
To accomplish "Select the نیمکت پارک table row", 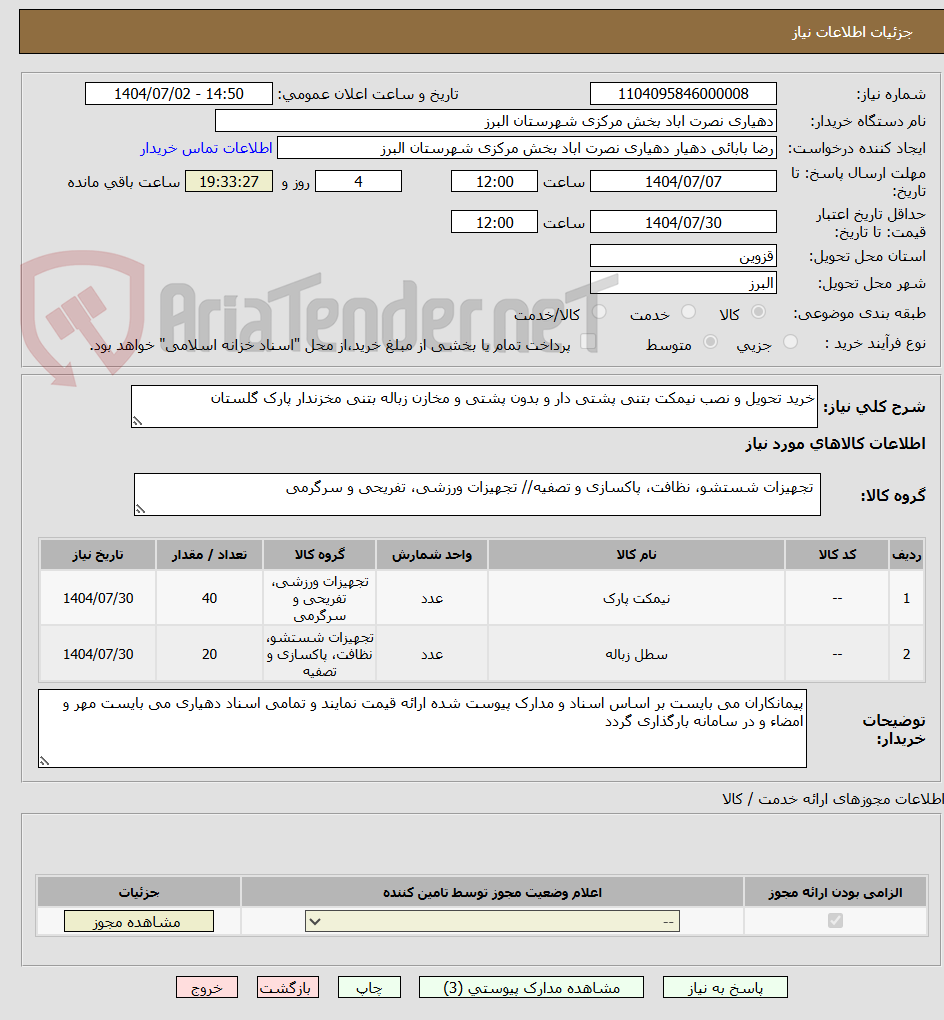I will [x=470, y=598].
